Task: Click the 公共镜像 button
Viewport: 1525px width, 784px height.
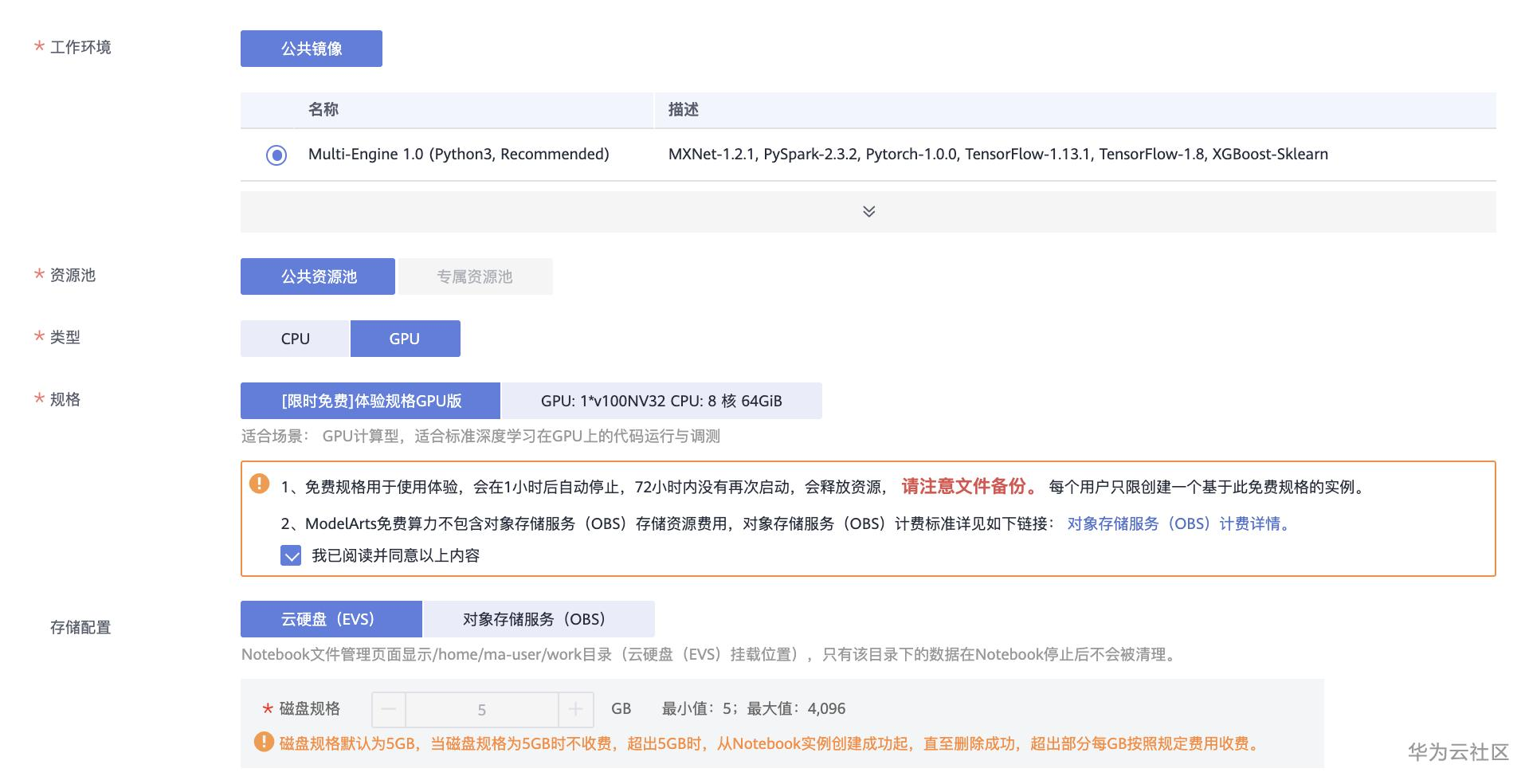Action: pos(311,48)
